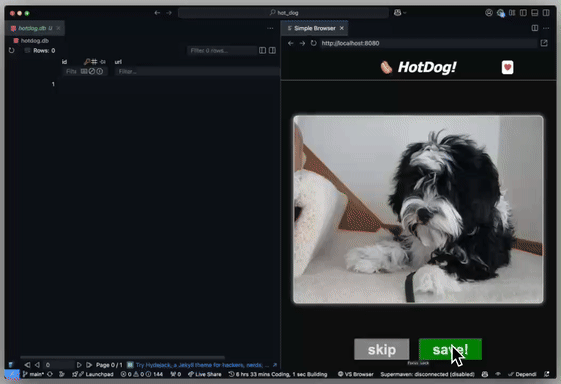Open the Accounts icon in title bar

pyautogui.click(x=489, y=13)
